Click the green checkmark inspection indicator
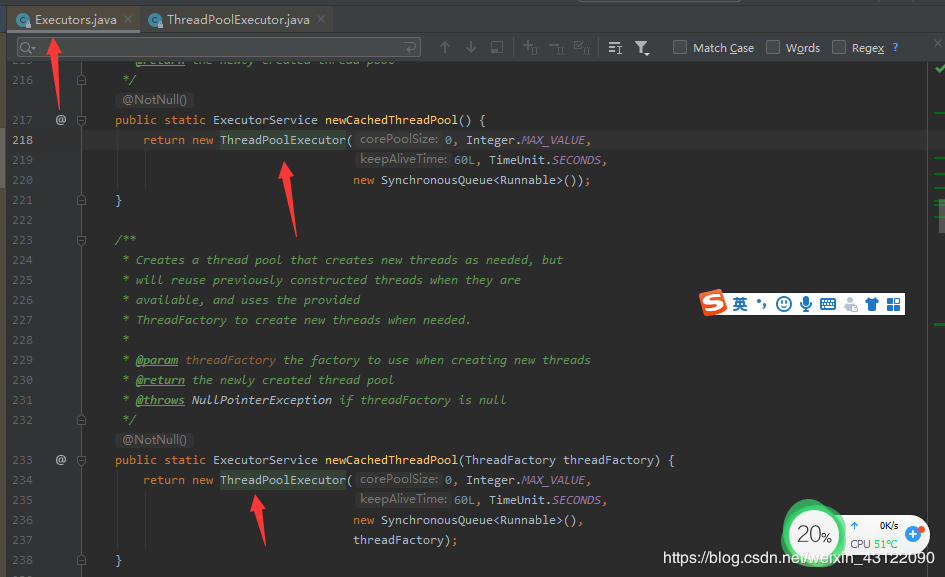This screenshot has width=945, height=577. 939,69
